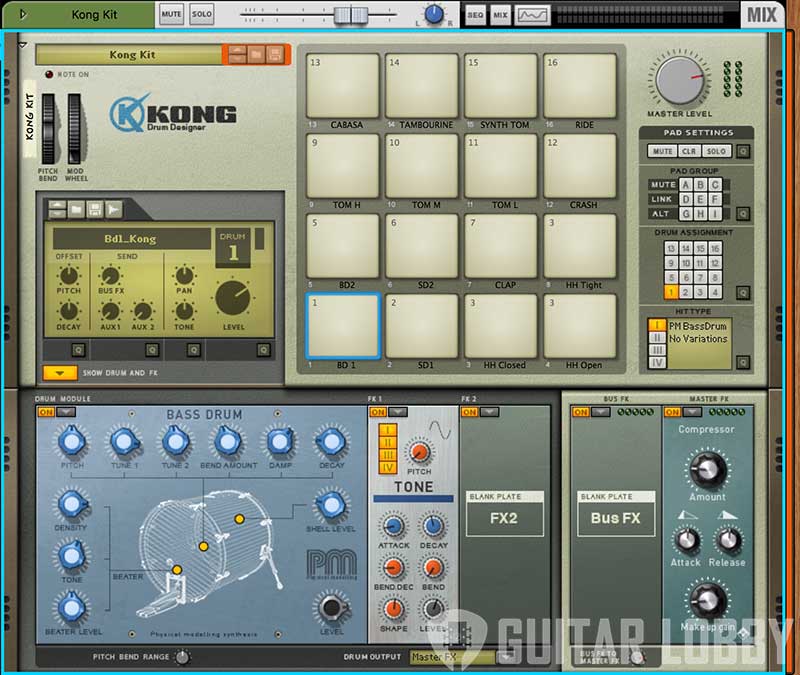This screenshot has width=800, height=675.
Task: Toggle pad MUTE in Pad Settings
Action: (662, 151)
